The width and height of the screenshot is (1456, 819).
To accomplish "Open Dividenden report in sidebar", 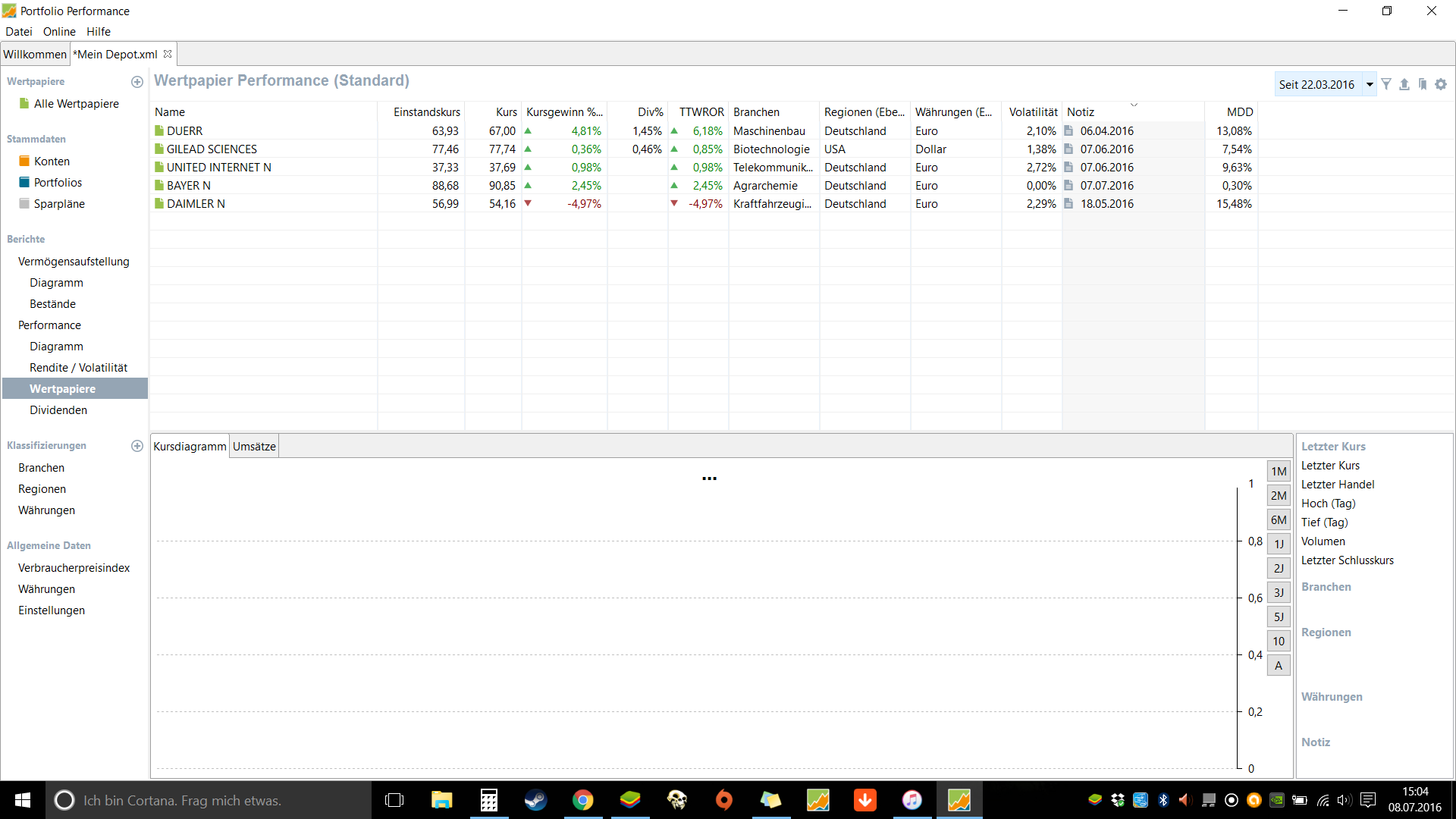I will 58,410.
